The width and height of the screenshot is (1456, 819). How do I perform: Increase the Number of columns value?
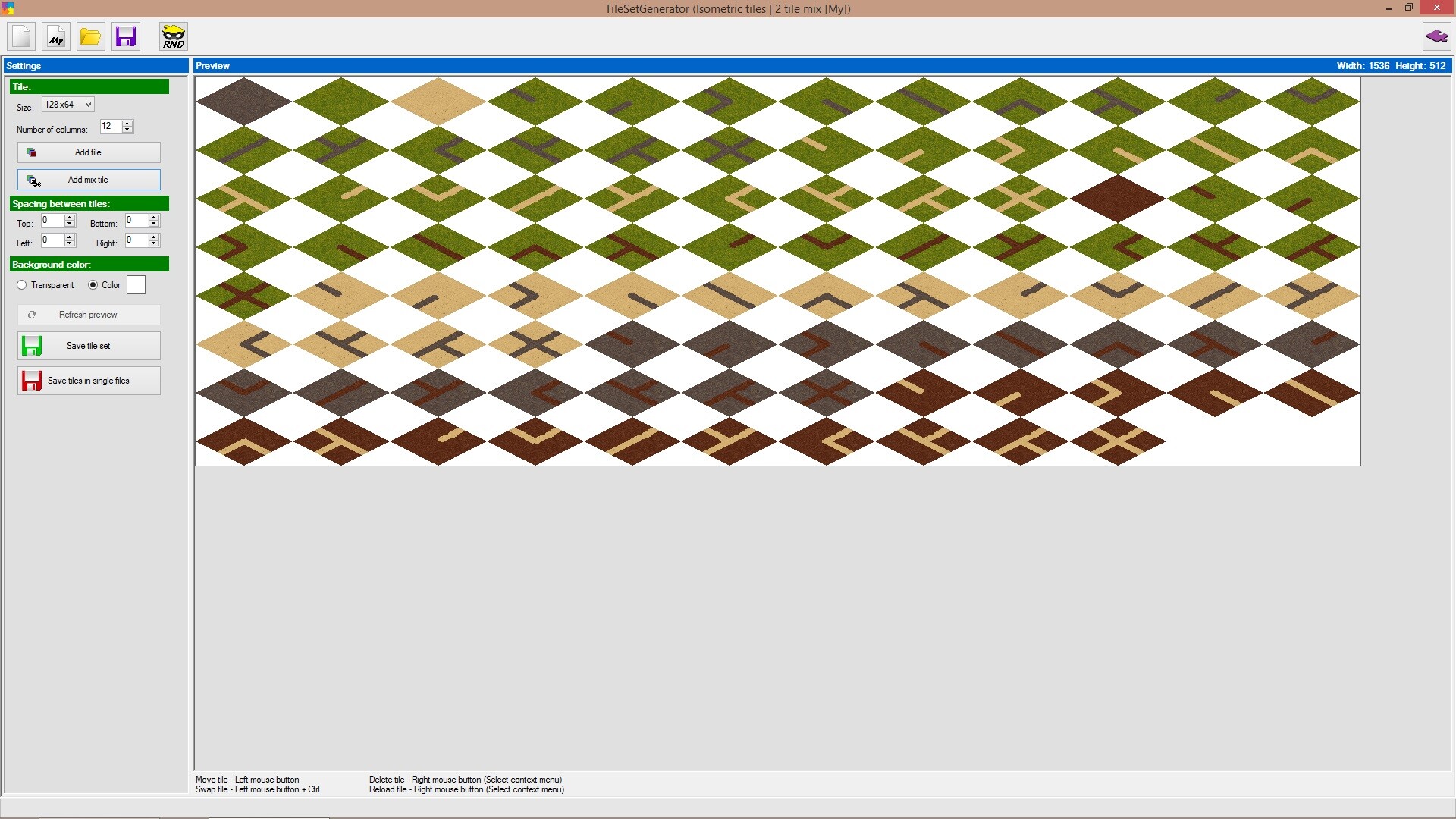pyautogui.click(x=127, y=123)
